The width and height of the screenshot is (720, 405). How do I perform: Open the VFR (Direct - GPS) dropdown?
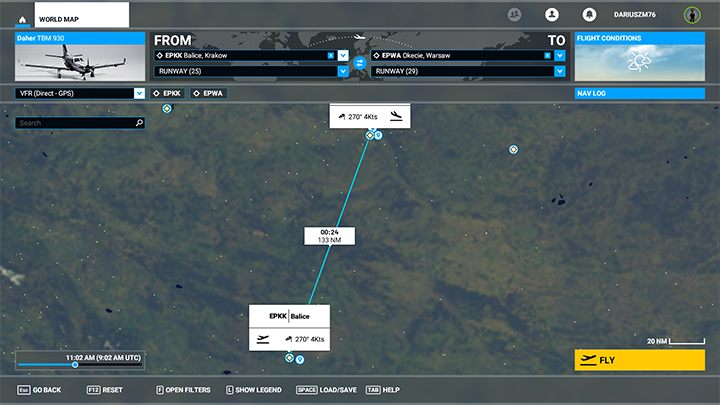coord(139,93)
